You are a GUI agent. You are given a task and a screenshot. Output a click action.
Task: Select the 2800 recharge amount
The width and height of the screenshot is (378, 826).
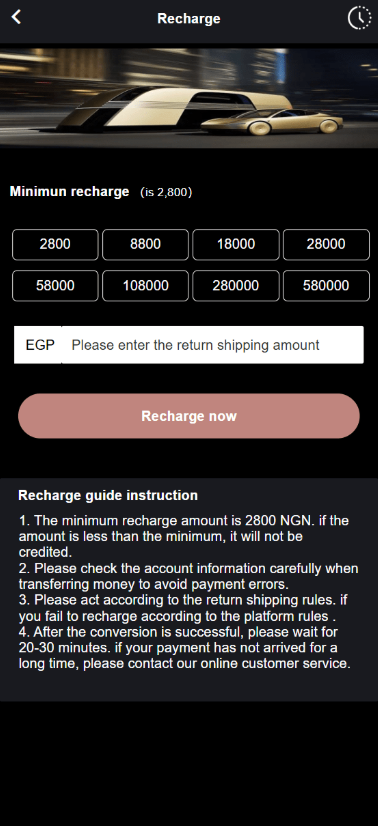coord(55,244)
